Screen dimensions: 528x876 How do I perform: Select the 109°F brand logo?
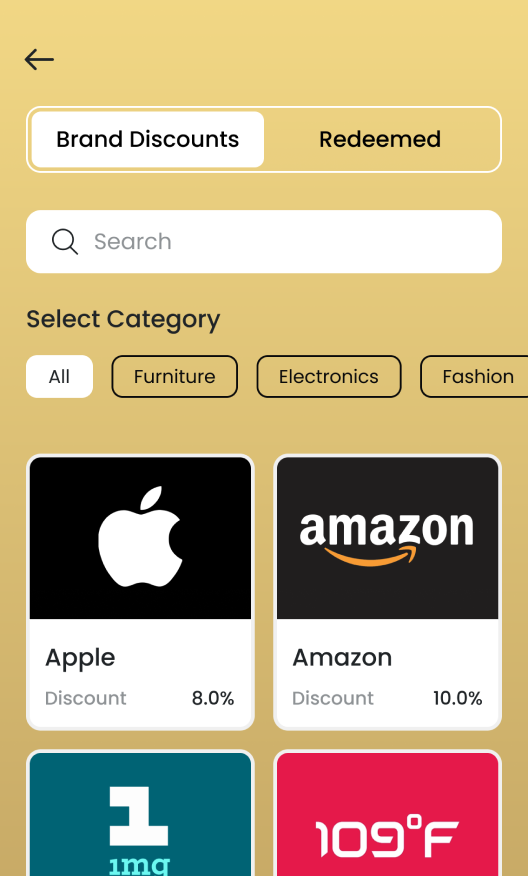click(x=387, y=814)
